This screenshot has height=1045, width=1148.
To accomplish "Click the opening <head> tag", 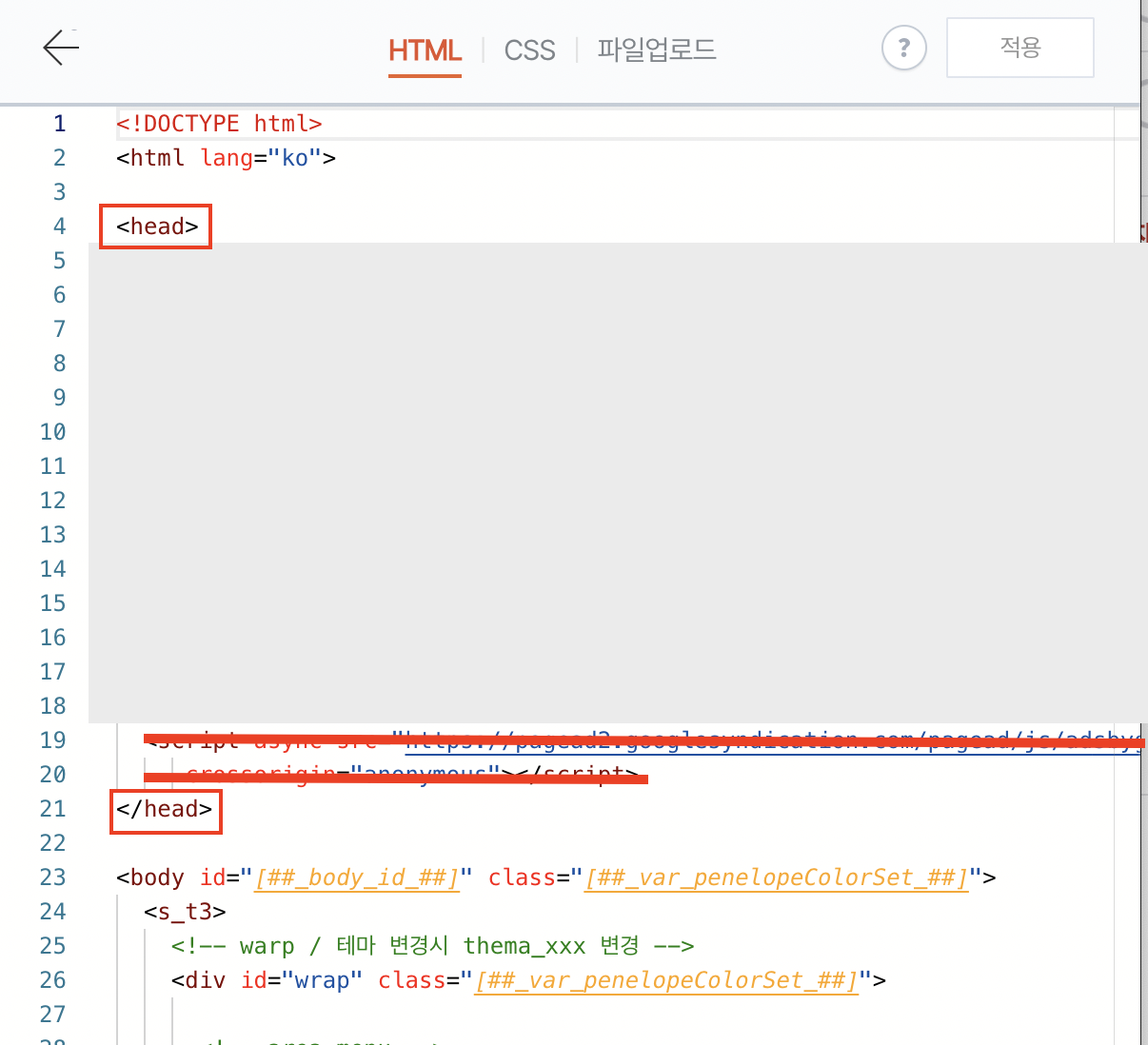I will point(157,227).
